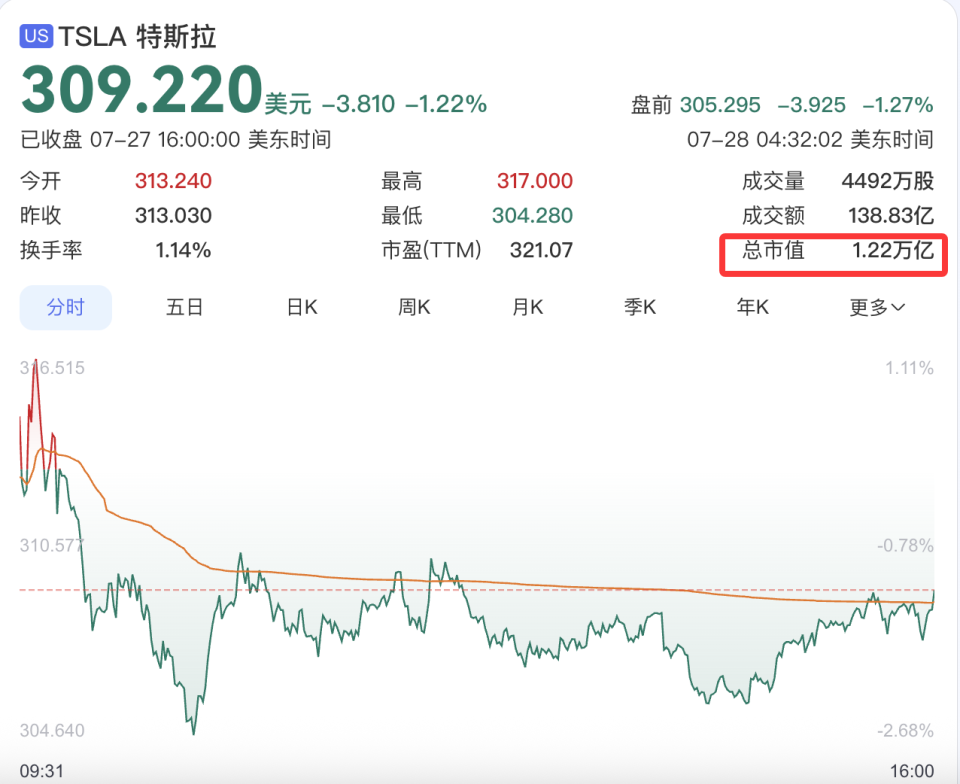The image size is (960, 784).
Task: Click the 309.220 current price
Action: coord(141,89)
